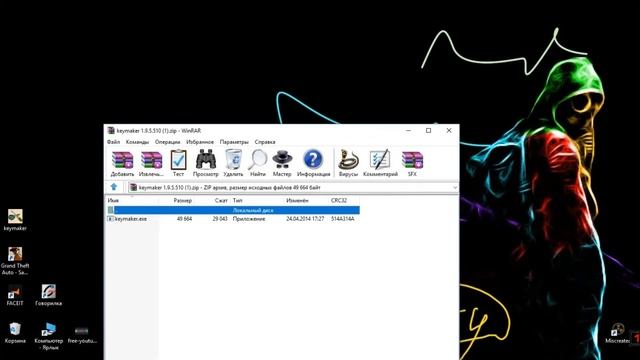Open the Файл menu
Image resolution: width=640 pixels, height=360 pixels.
(x=113, y=142)
